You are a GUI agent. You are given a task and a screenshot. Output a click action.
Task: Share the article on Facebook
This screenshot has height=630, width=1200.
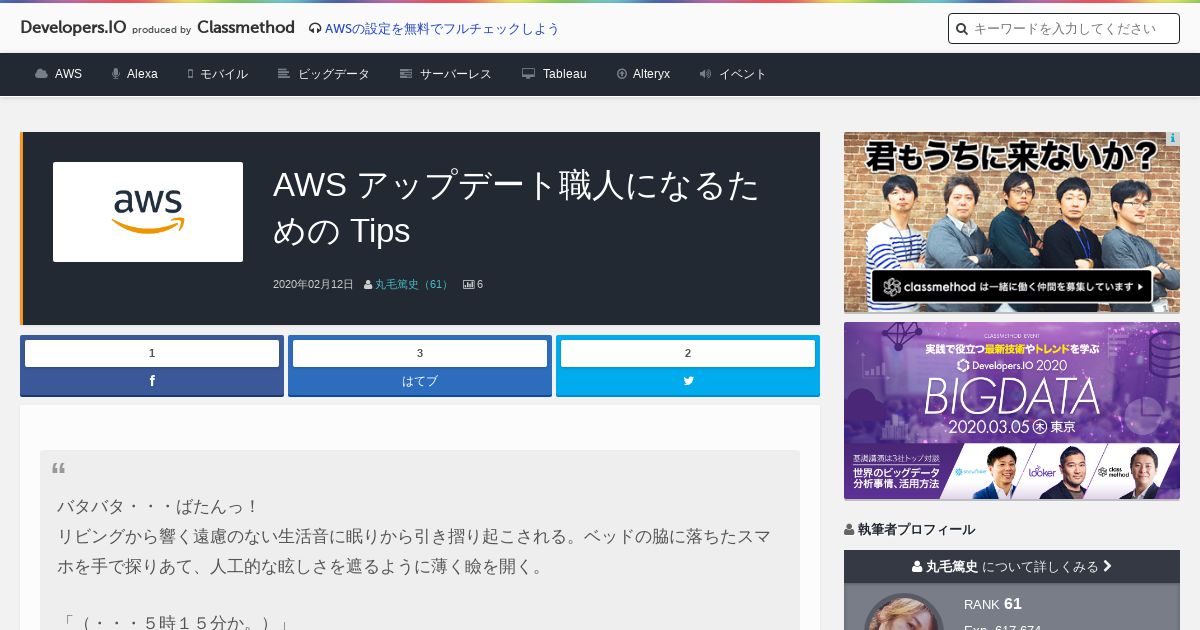152,381
